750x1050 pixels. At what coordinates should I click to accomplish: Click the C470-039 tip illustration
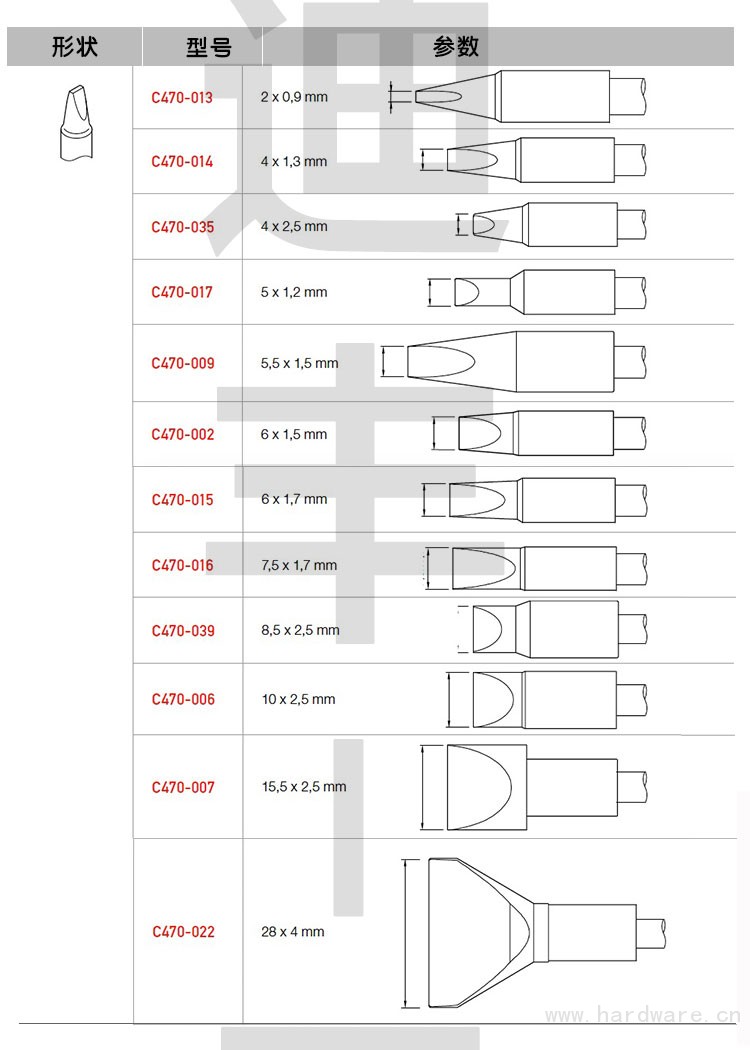point(553,629)
